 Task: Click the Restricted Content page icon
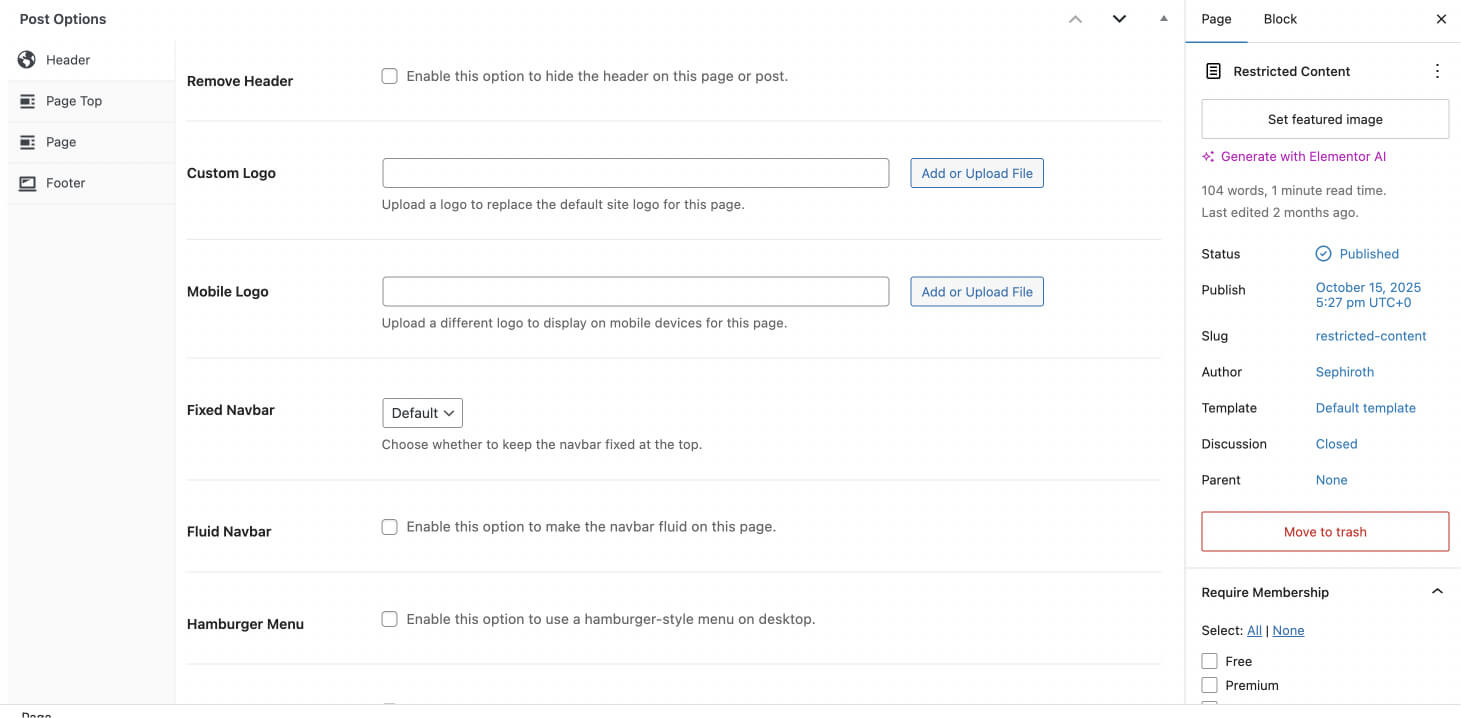pos(1213,71)
